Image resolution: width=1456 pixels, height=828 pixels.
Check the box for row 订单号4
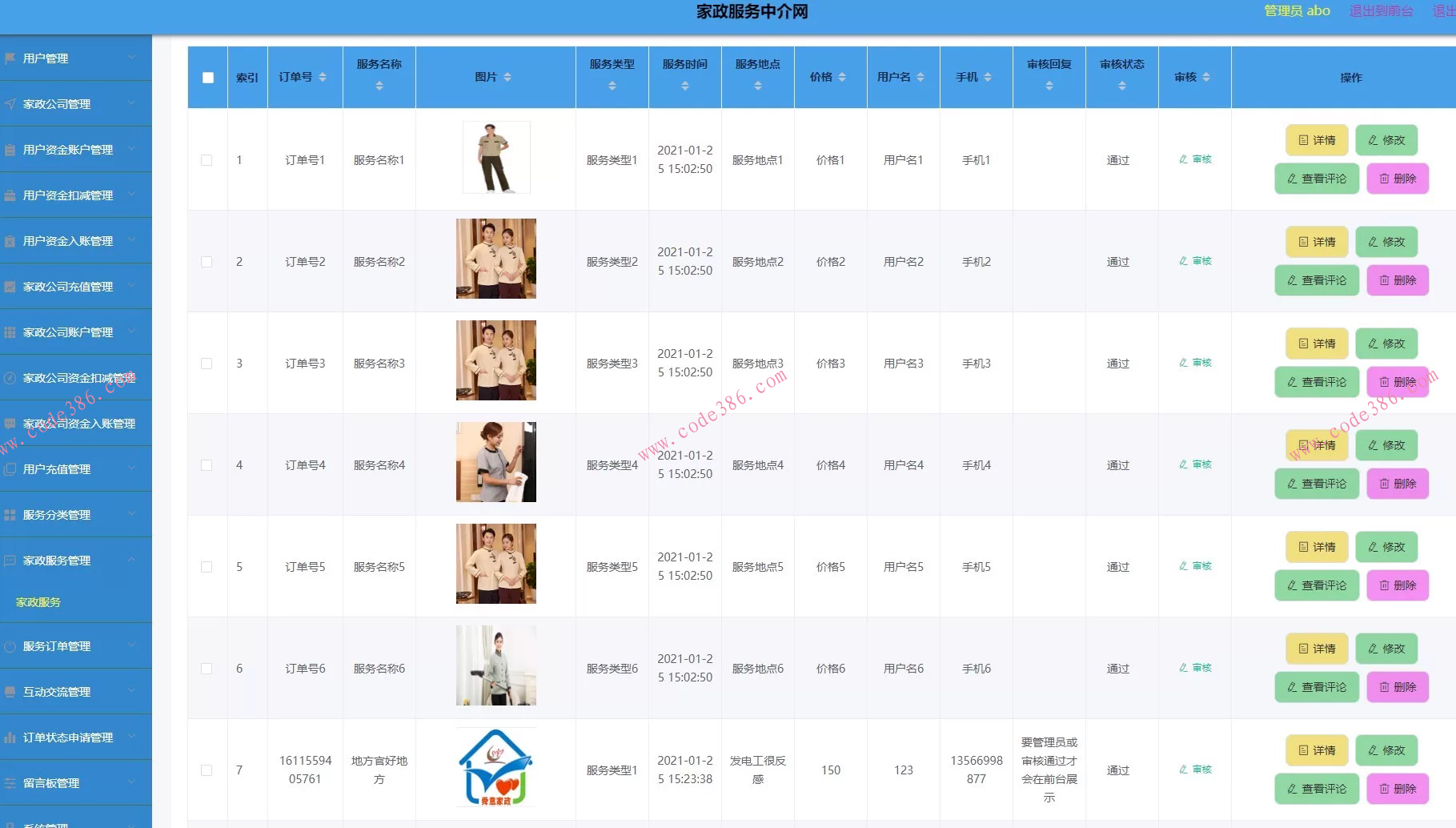point(207,465)
